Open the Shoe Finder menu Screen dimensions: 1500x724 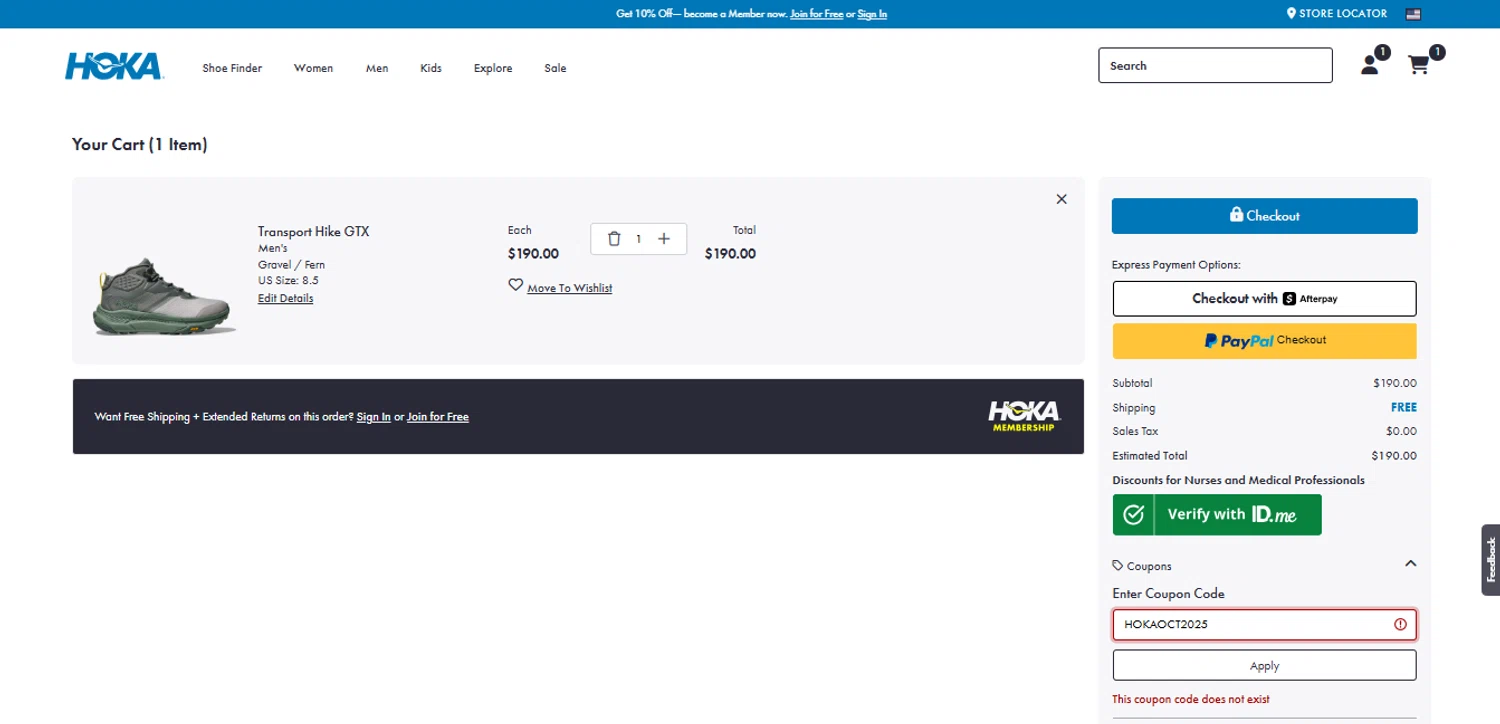(x=232, y=68)
